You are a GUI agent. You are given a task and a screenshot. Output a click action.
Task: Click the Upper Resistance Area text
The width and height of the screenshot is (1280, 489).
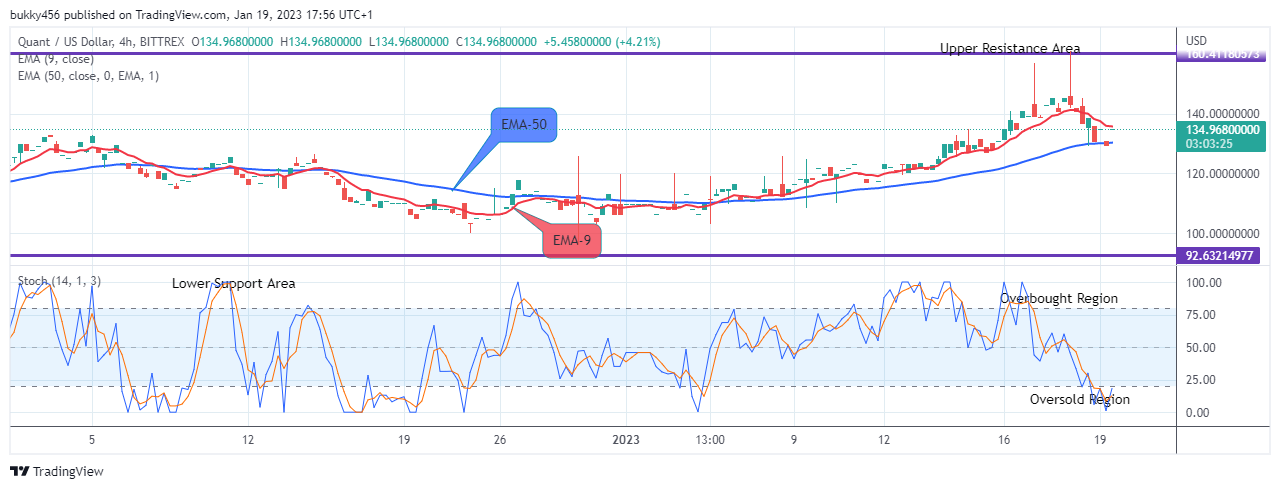click(x=1010, y=48)
